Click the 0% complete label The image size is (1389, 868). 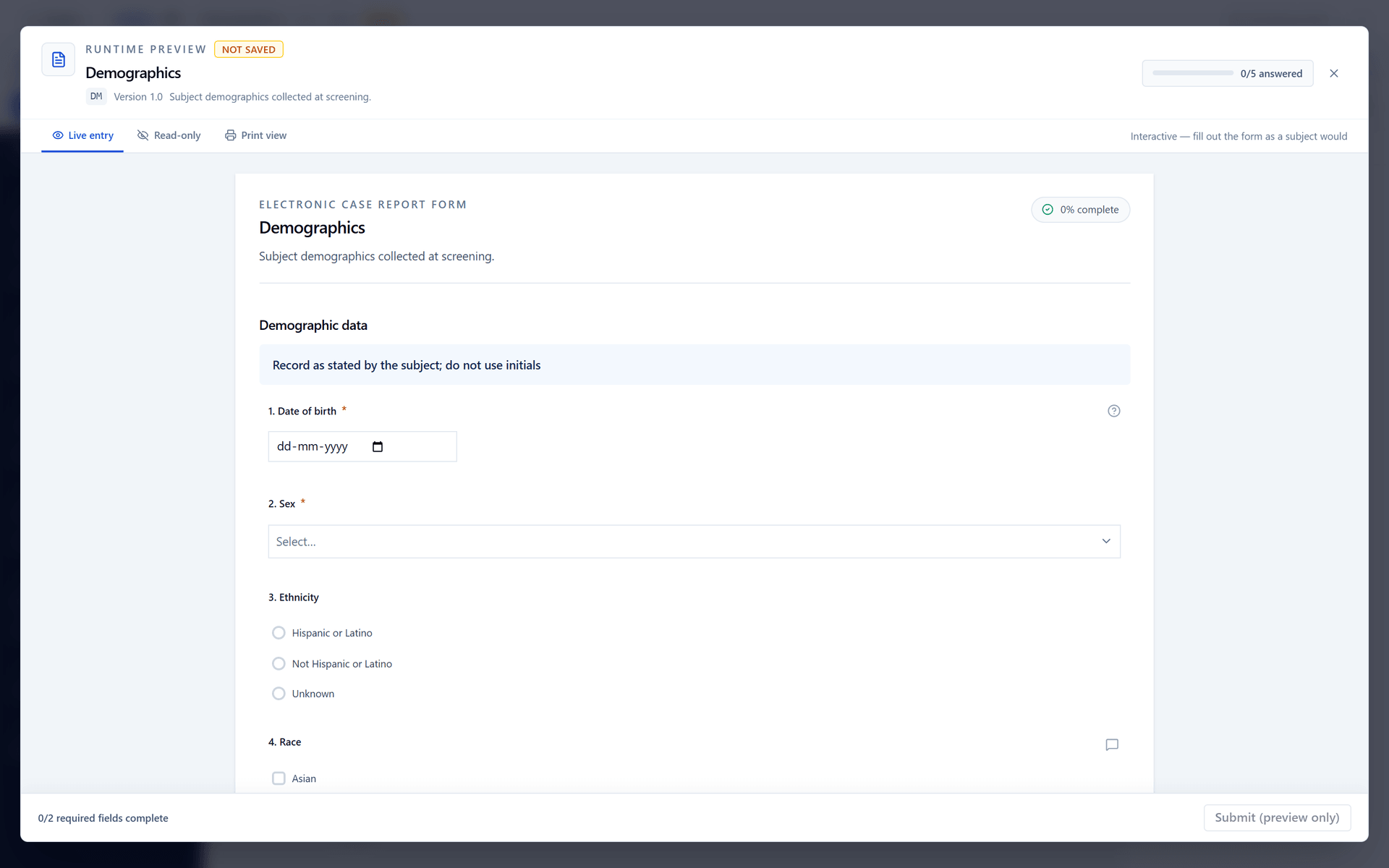tap(1089, 210)
